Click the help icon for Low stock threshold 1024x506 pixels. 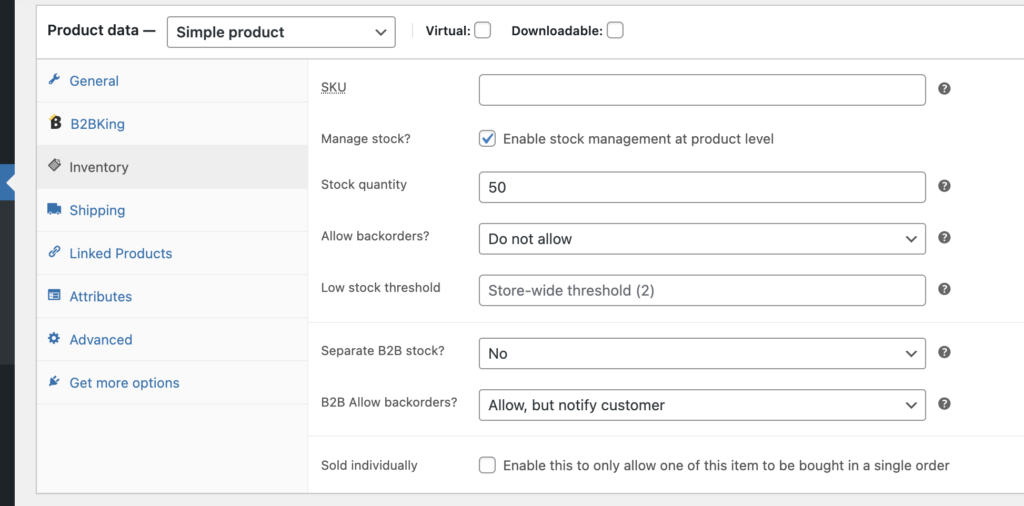[x=944, y=289]
